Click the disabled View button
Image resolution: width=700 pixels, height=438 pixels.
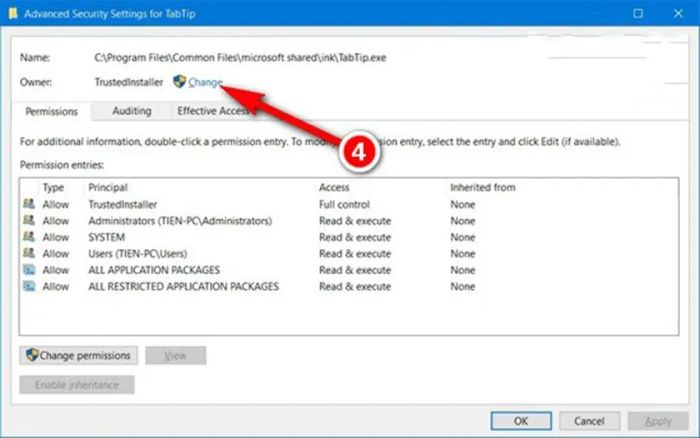[175, 356]
